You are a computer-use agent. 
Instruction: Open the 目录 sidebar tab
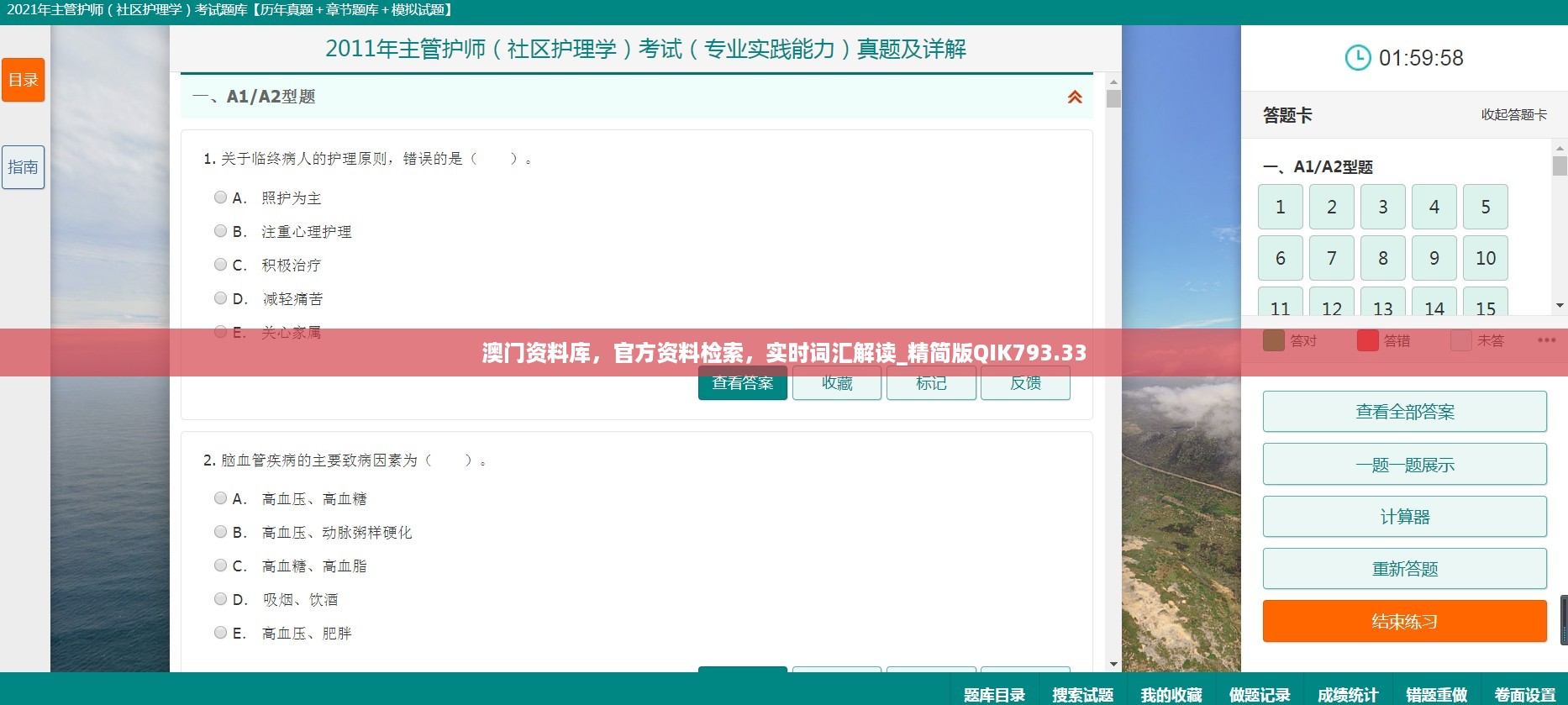[23, 80]
